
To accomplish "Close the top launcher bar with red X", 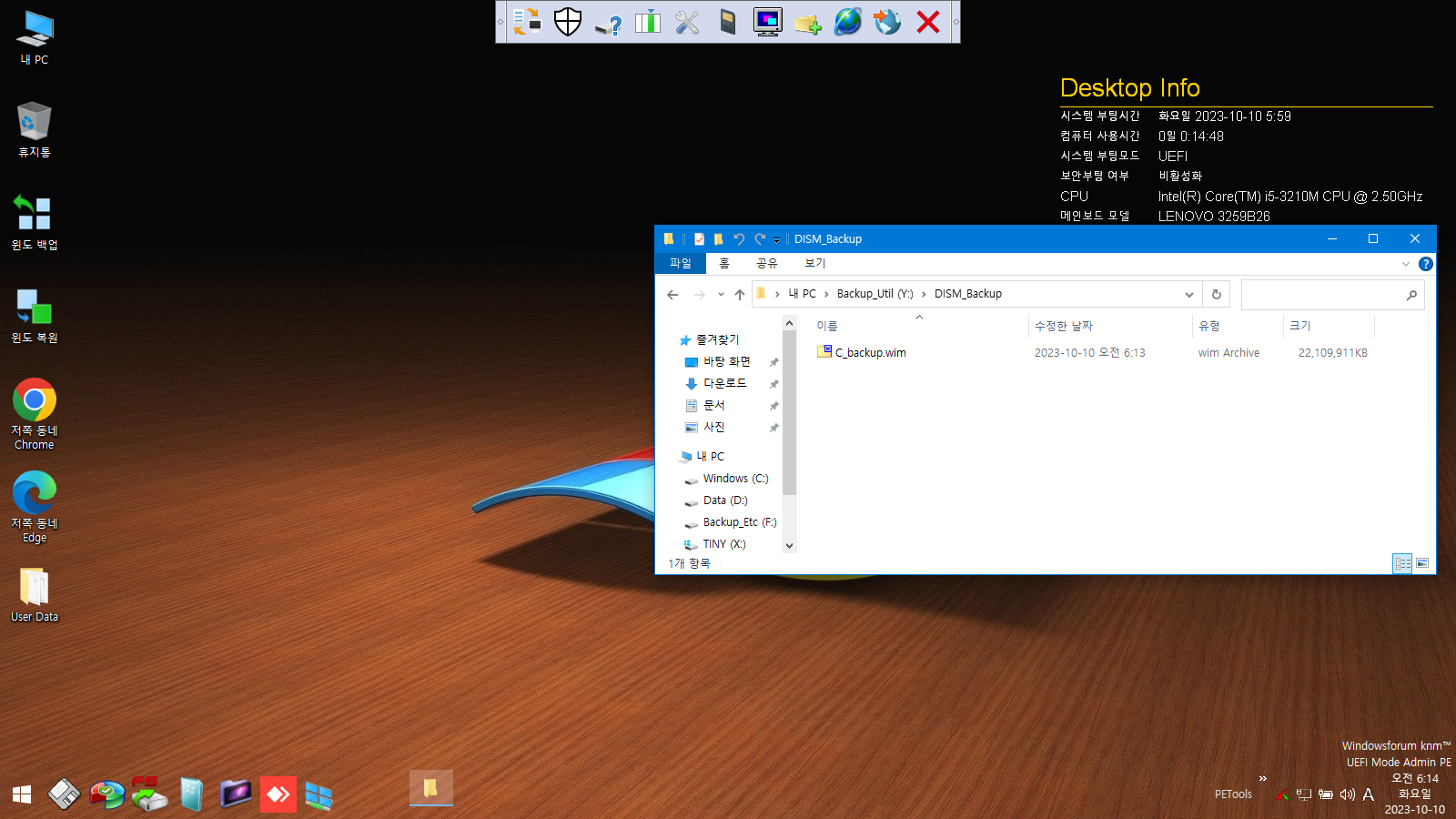I will [928, 21].
